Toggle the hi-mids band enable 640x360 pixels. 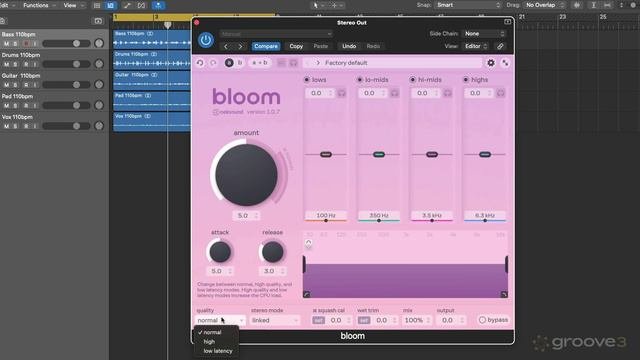413,80
